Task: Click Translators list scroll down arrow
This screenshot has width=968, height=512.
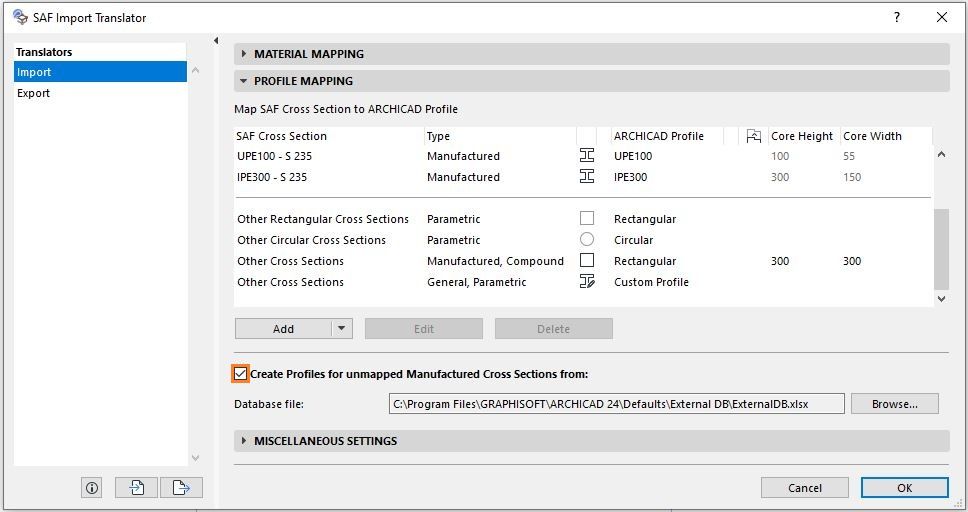Action: (195, 458)
